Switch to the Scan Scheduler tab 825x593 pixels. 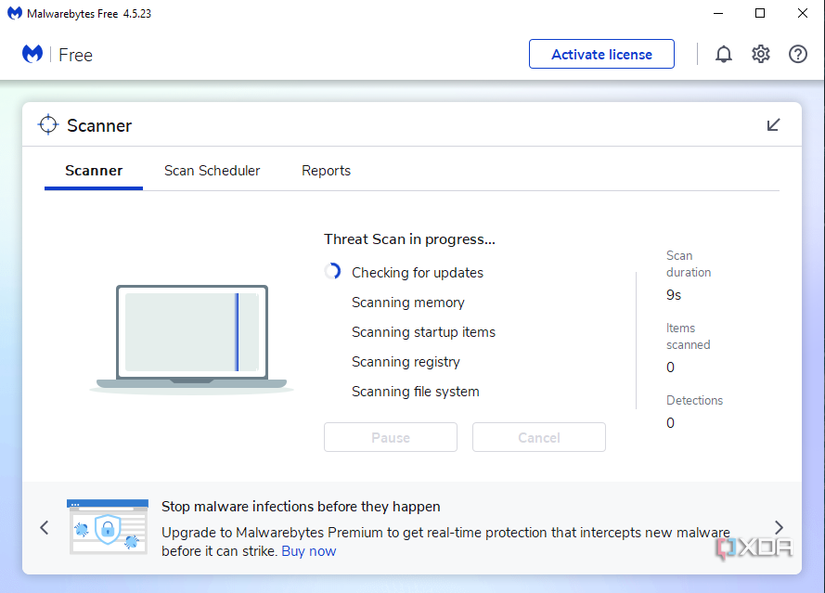click(x=212, y=170)
